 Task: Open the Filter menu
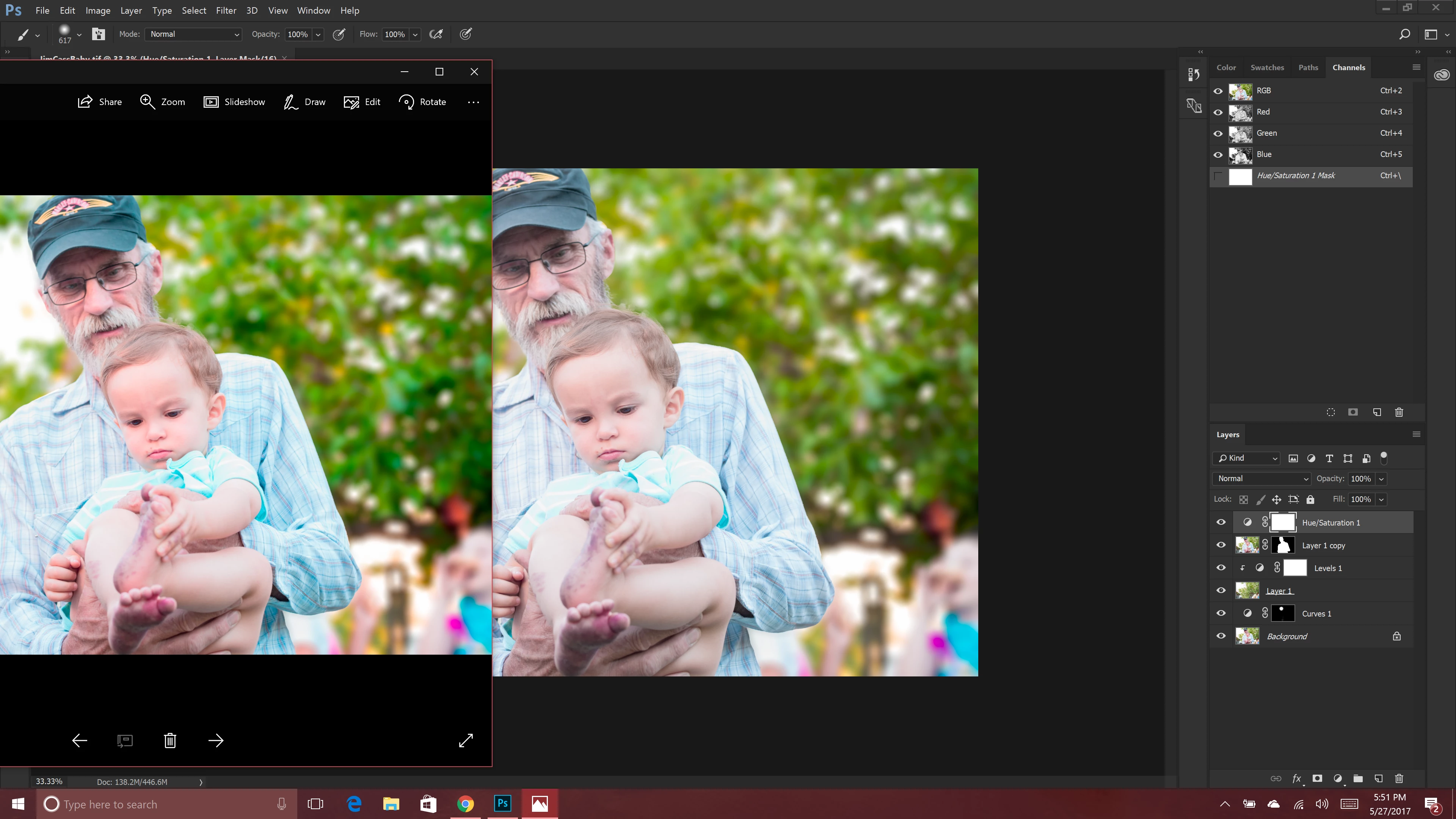click(x=226, y=10)
